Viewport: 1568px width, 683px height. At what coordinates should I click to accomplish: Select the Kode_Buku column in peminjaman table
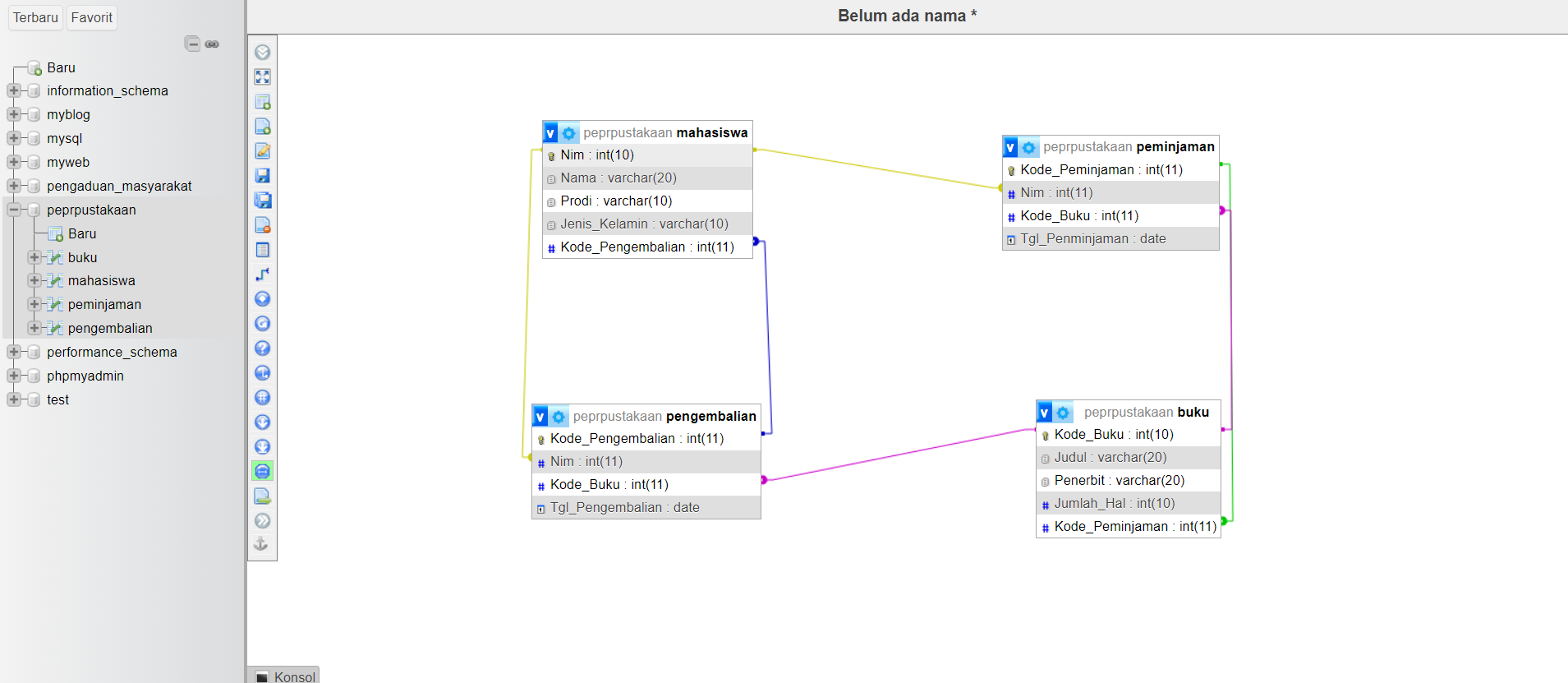click(x=1110, y=215)
